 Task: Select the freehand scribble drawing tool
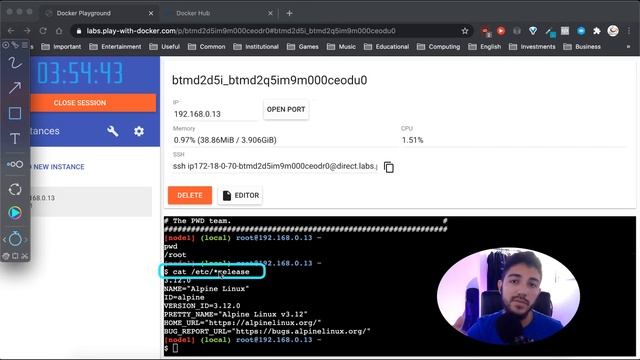(x=15, y=63)
